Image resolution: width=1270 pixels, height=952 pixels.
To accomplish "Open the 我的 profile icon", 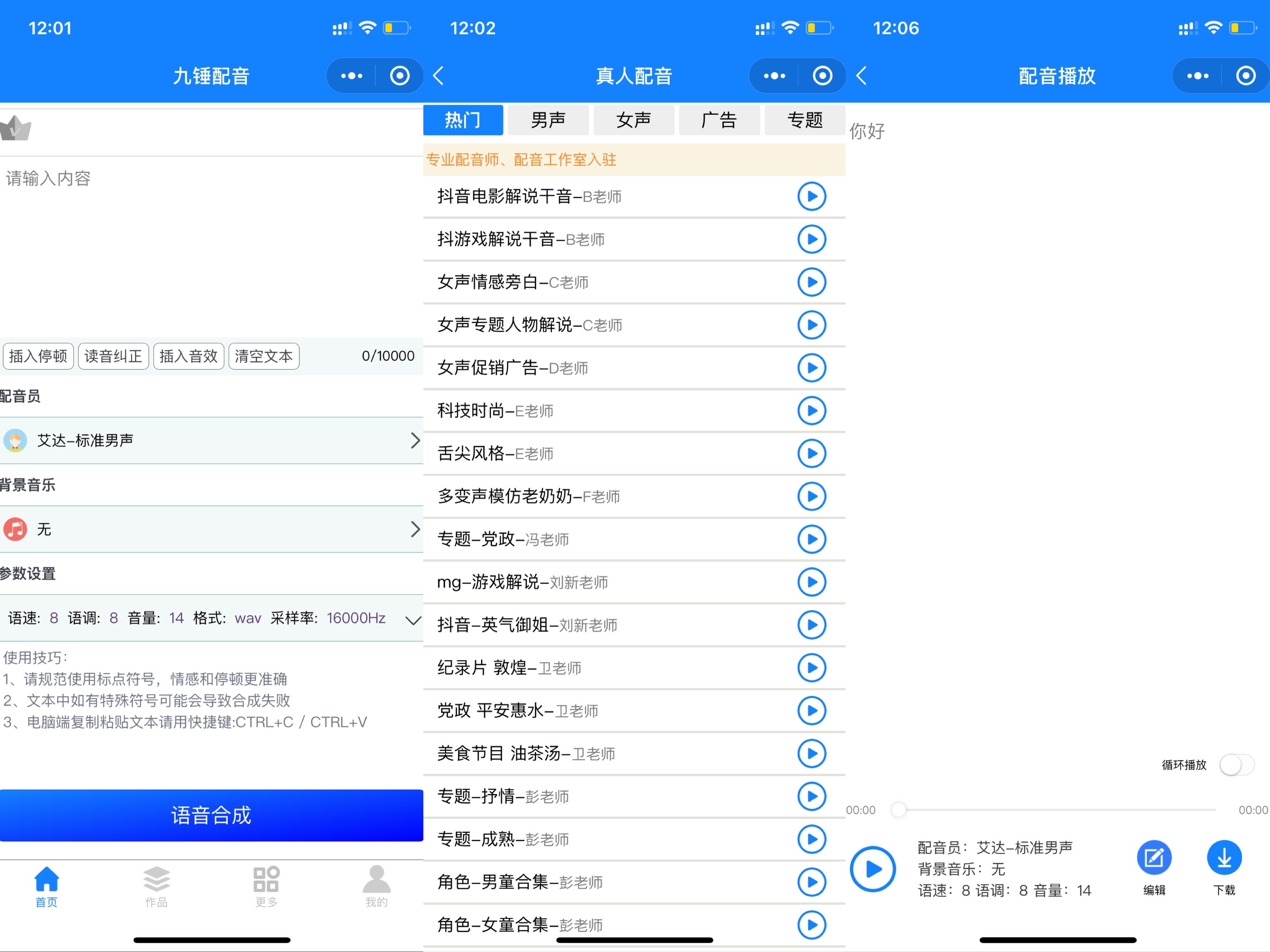I will click(376, 886).
